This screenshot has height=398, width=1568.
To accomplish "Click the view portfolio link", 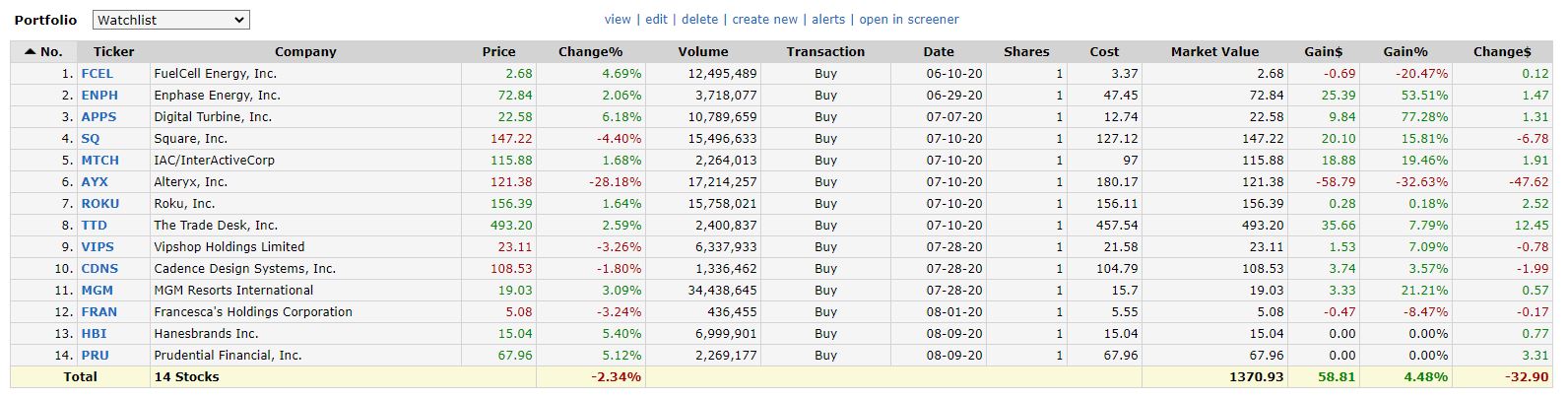I will pyautogui.click(x=618, y=20).
